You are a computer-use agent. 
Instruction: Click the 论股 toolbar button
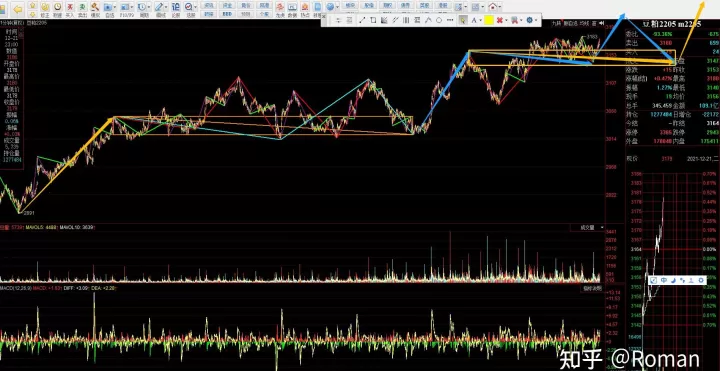176,10
